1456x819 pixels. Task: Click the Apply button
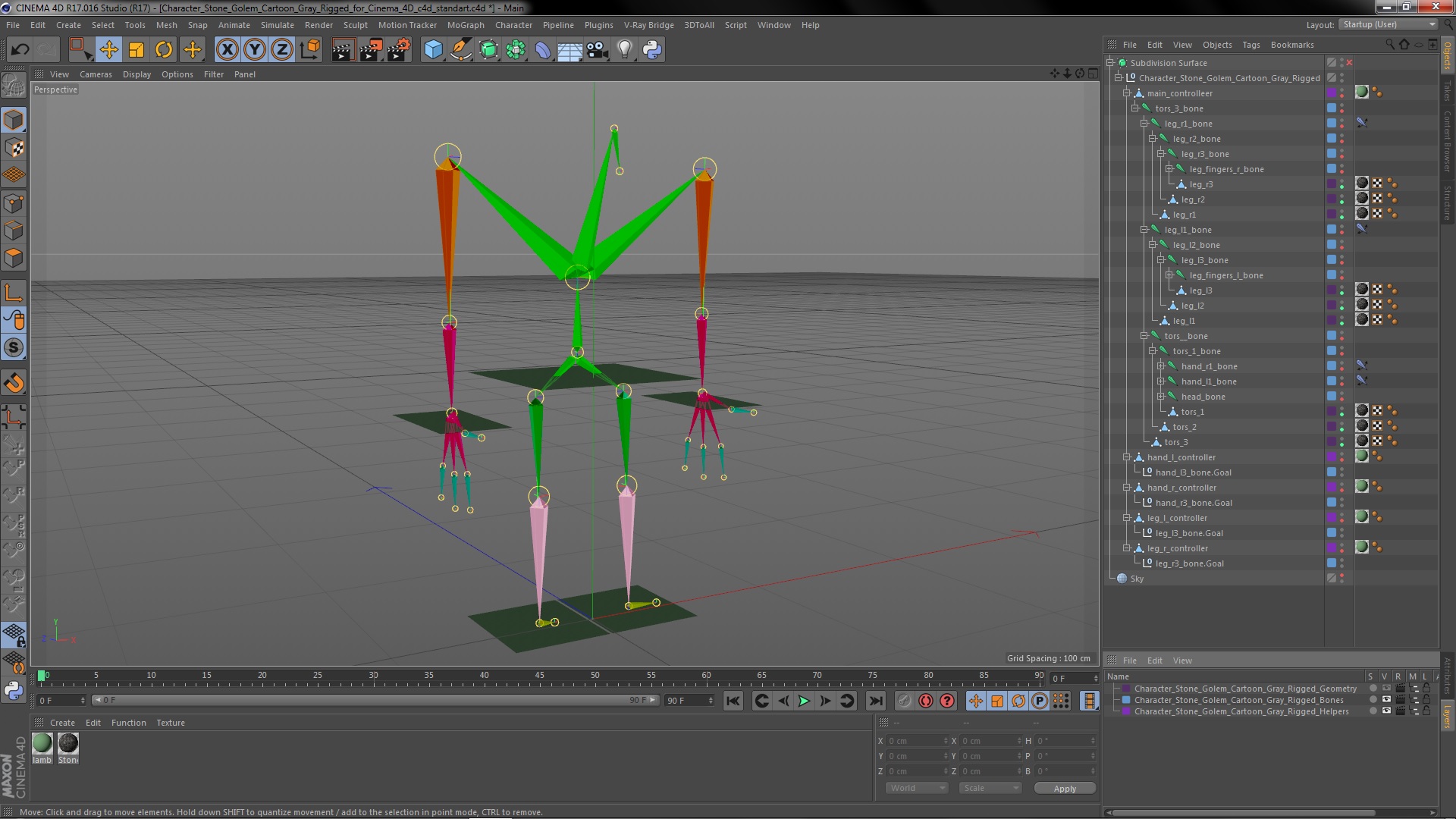click(1065, 789)
